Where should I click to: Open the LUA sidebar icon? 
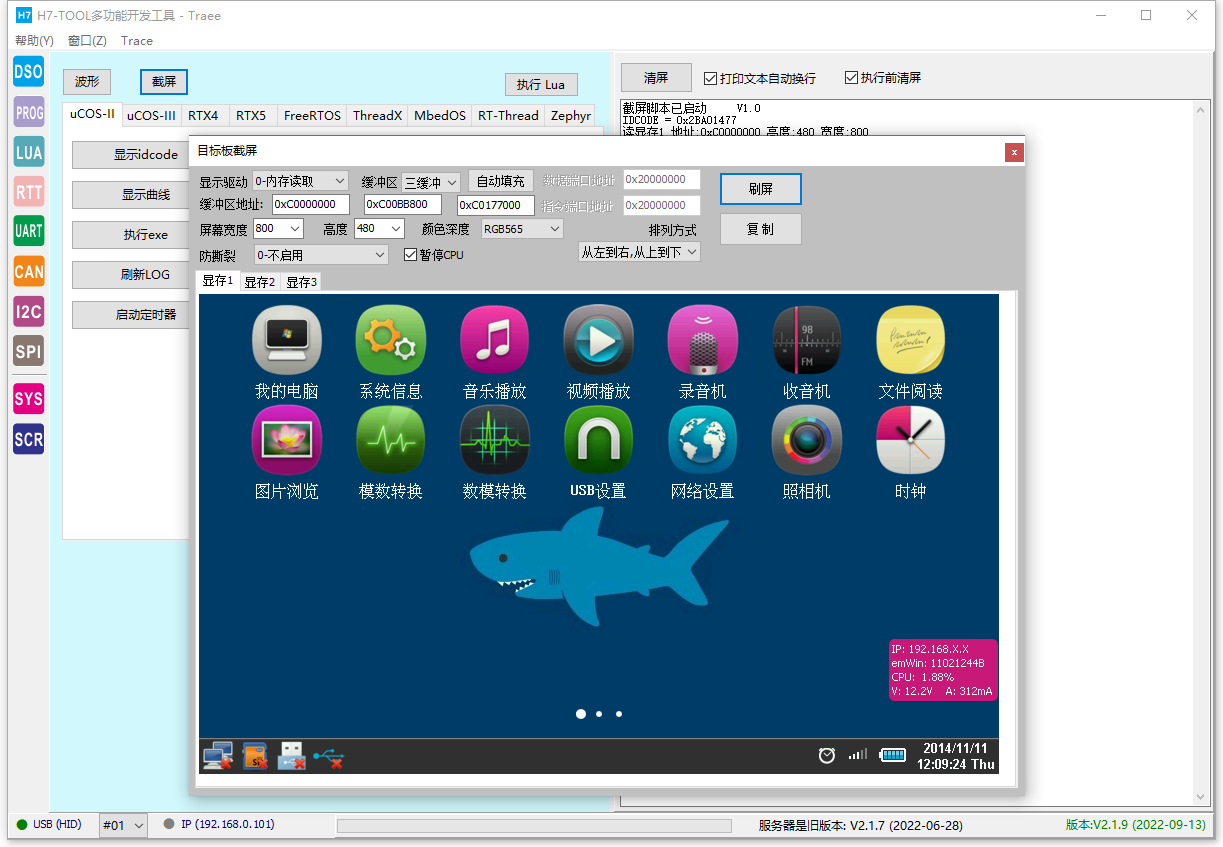(x=29, y=152)
